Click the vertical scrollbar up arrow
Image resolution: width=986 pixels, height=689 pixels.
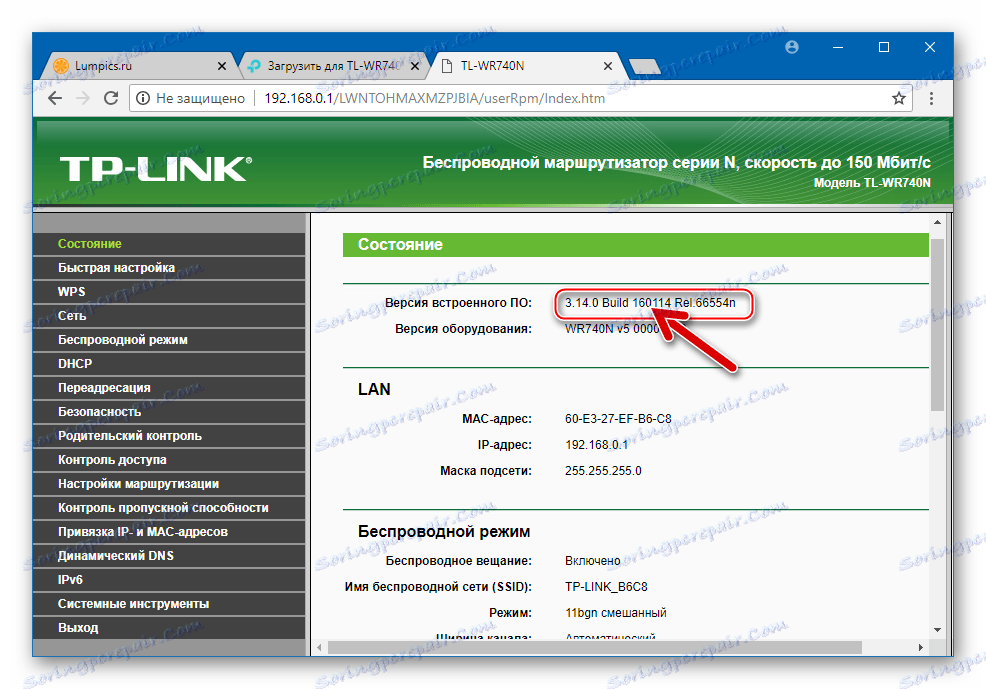(x=937, y=223)
